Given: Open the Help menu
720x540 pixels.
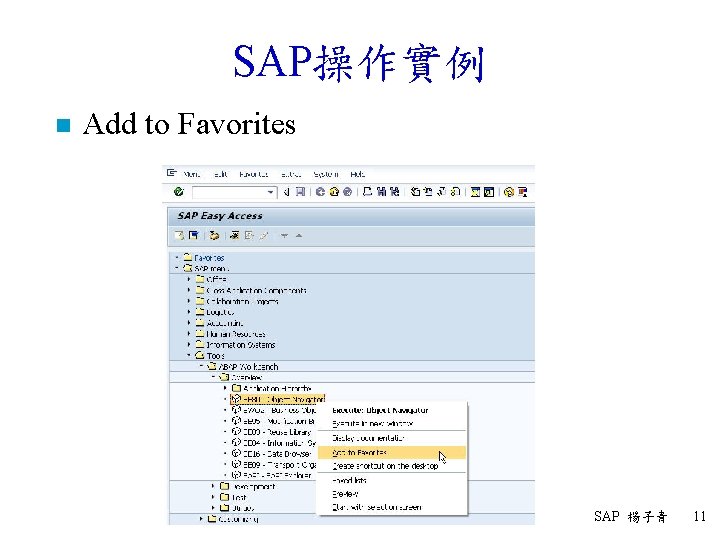Looking at the screenshot, I should click(357, 174).
